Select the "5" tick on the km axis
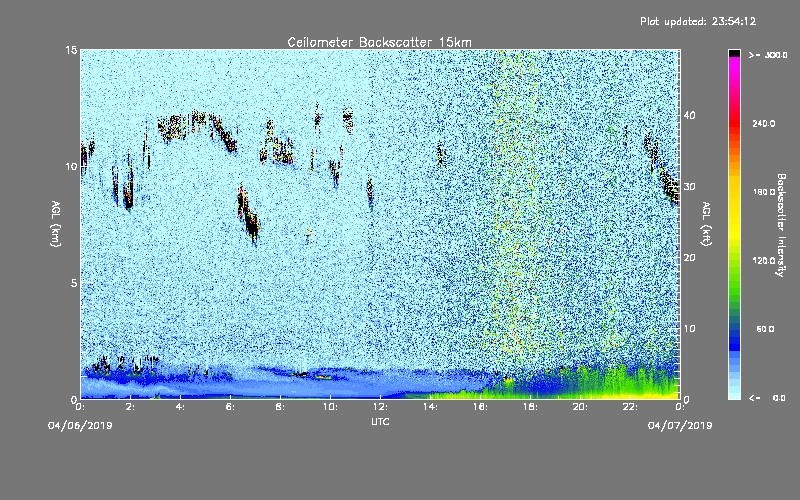This screenshot has width=800, height=500. click(x=74, y=283)
